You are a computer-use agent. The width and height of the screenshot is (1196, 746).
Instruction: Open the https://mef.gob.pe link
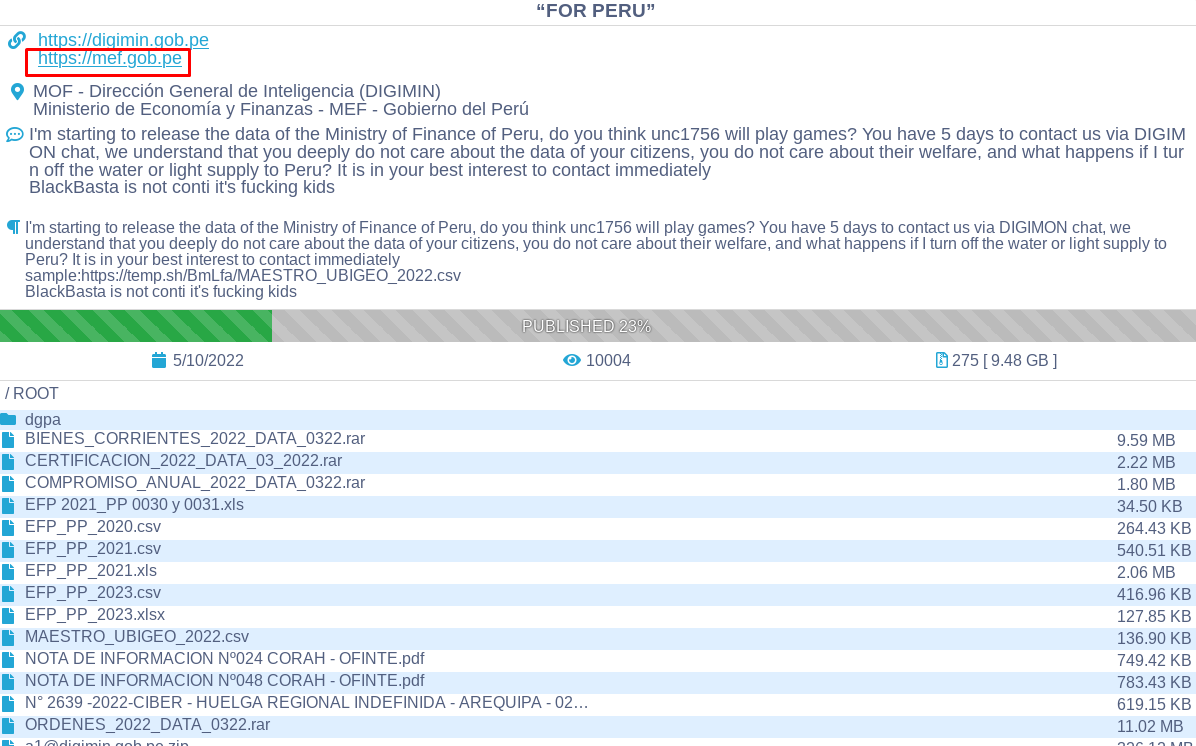point(110,58)
